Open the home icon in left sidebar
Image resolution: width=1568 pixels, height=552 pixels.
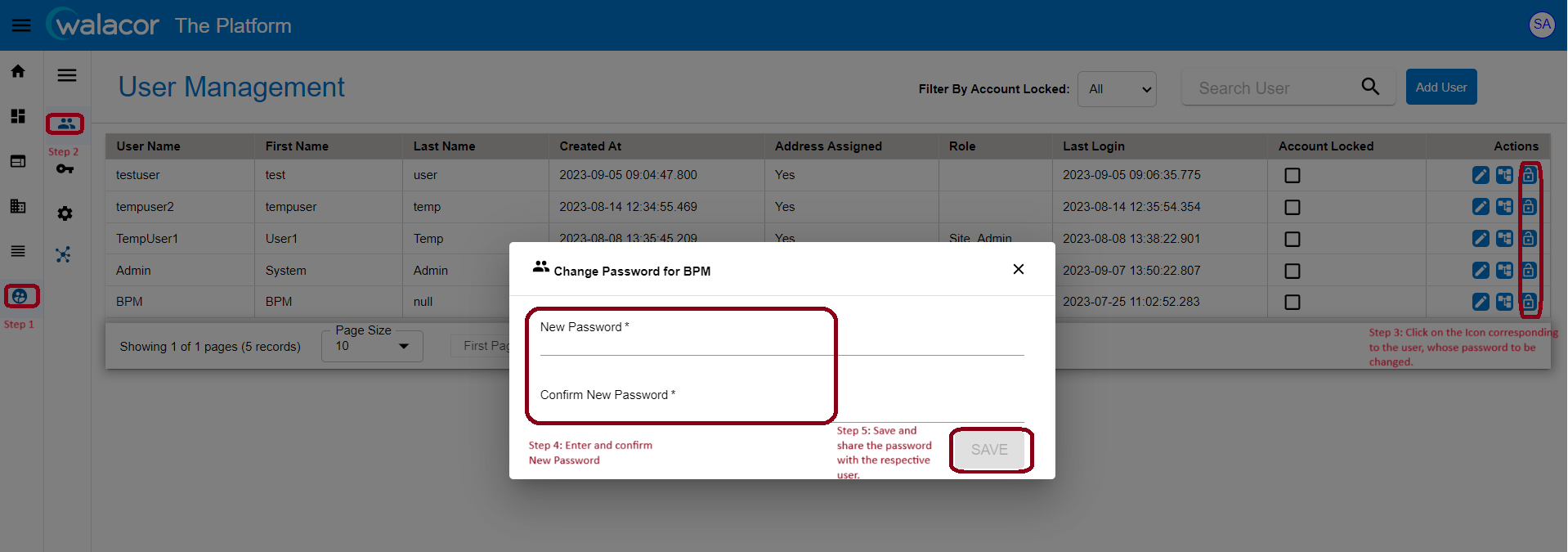(x=18, y=71)
